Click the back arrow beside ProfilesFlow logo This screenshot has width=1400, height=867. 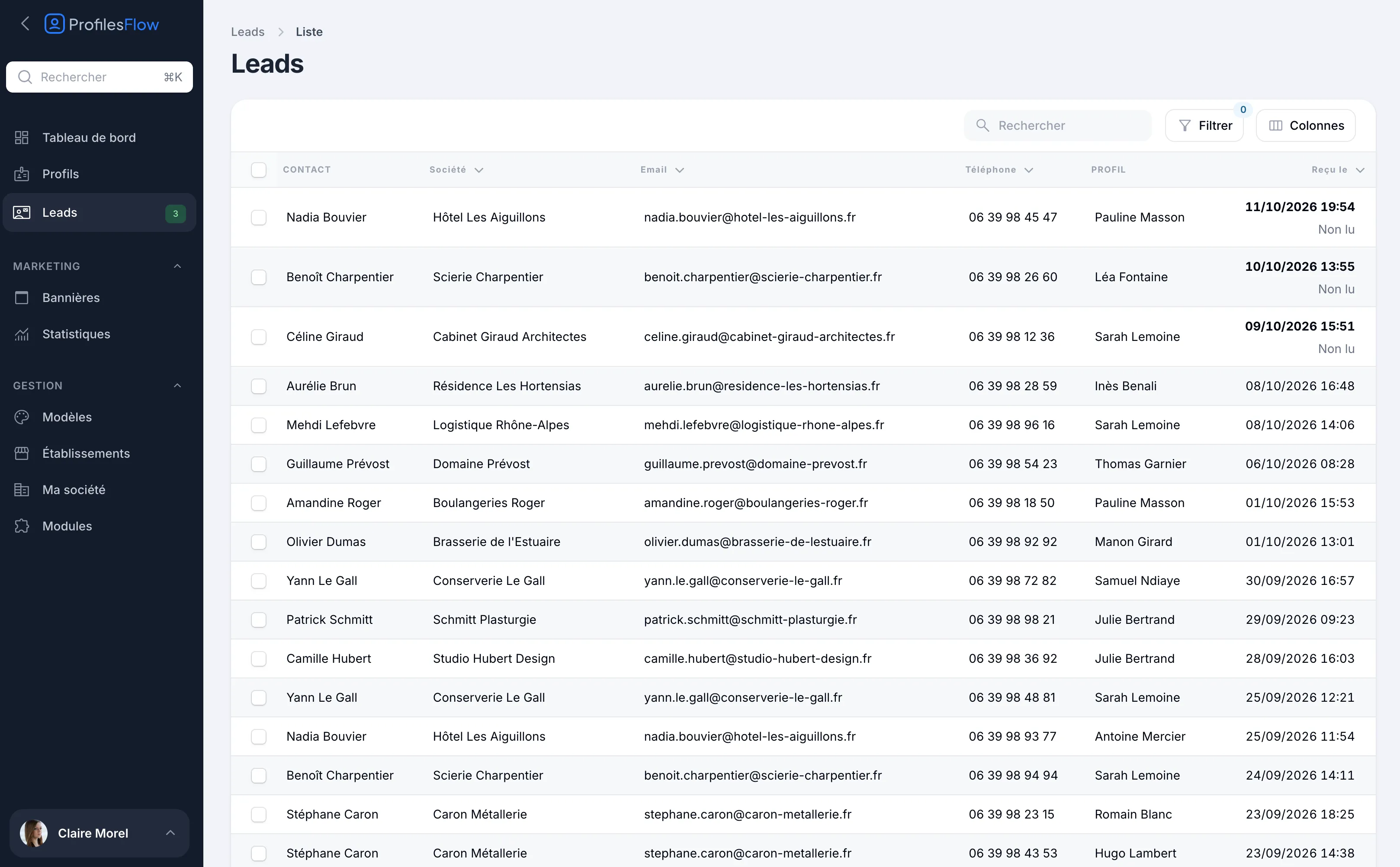click(25, 23)
